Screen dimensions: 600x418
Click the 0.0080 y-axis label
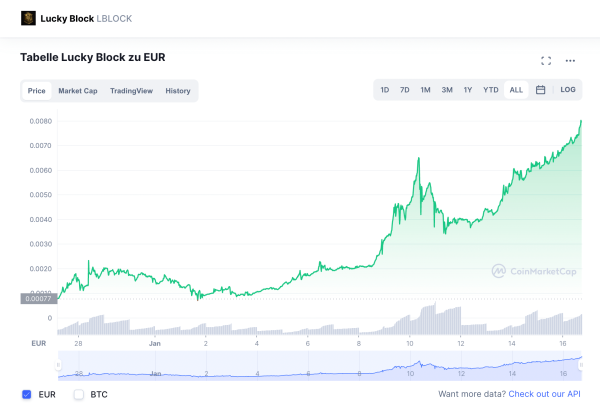pos(41,121)
